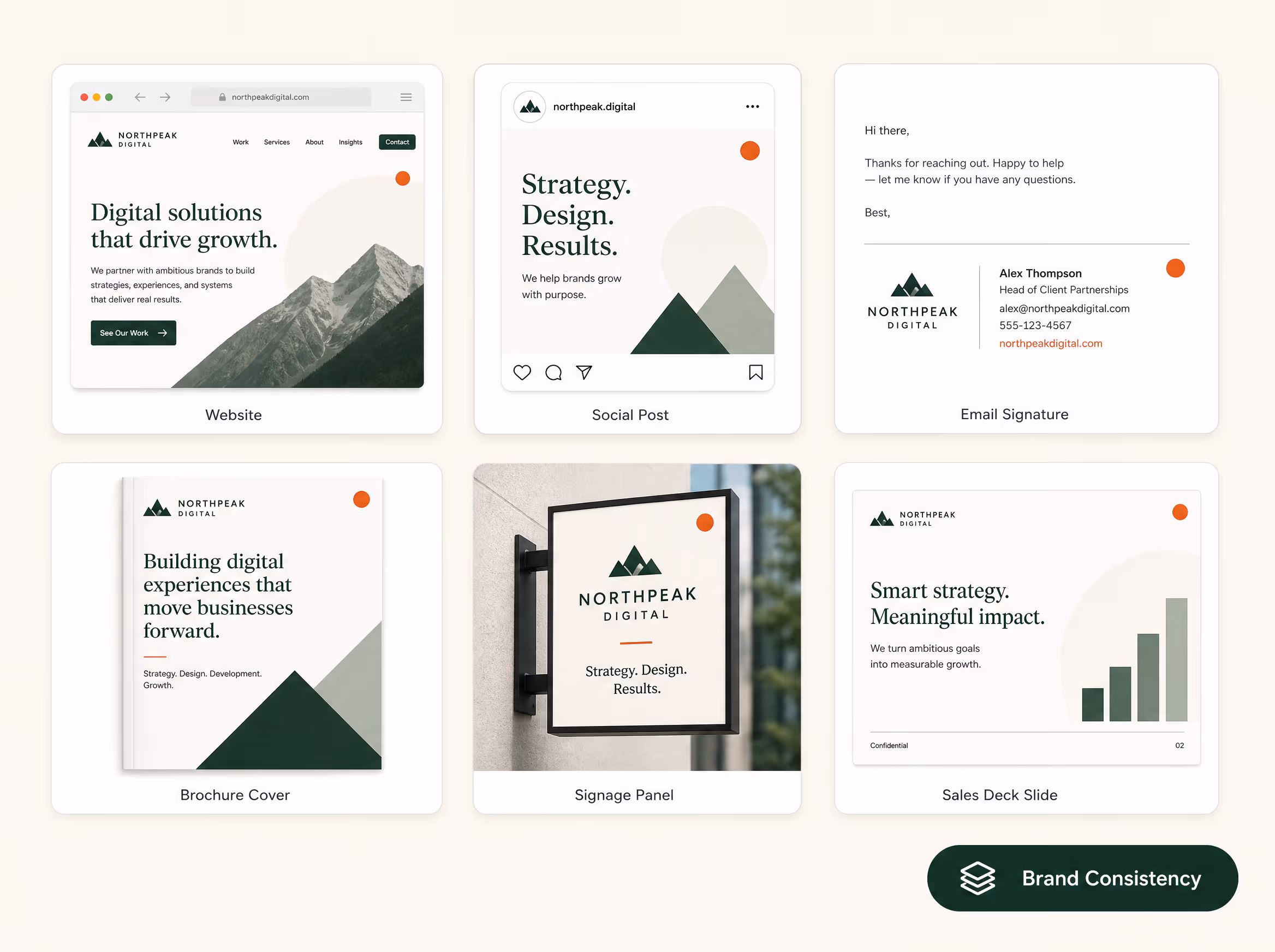Click the red window dot in browser mockup

point(84,97)
